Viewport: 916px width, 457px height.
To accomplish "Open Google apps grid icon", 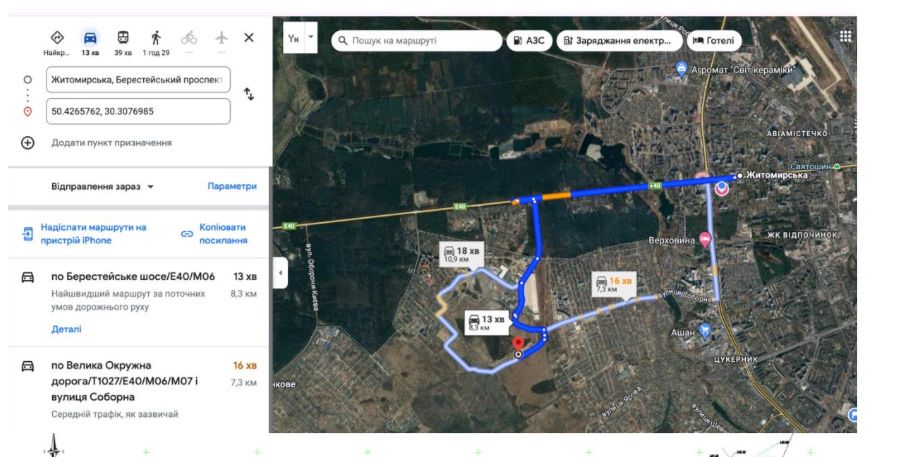I will (845, 36).
